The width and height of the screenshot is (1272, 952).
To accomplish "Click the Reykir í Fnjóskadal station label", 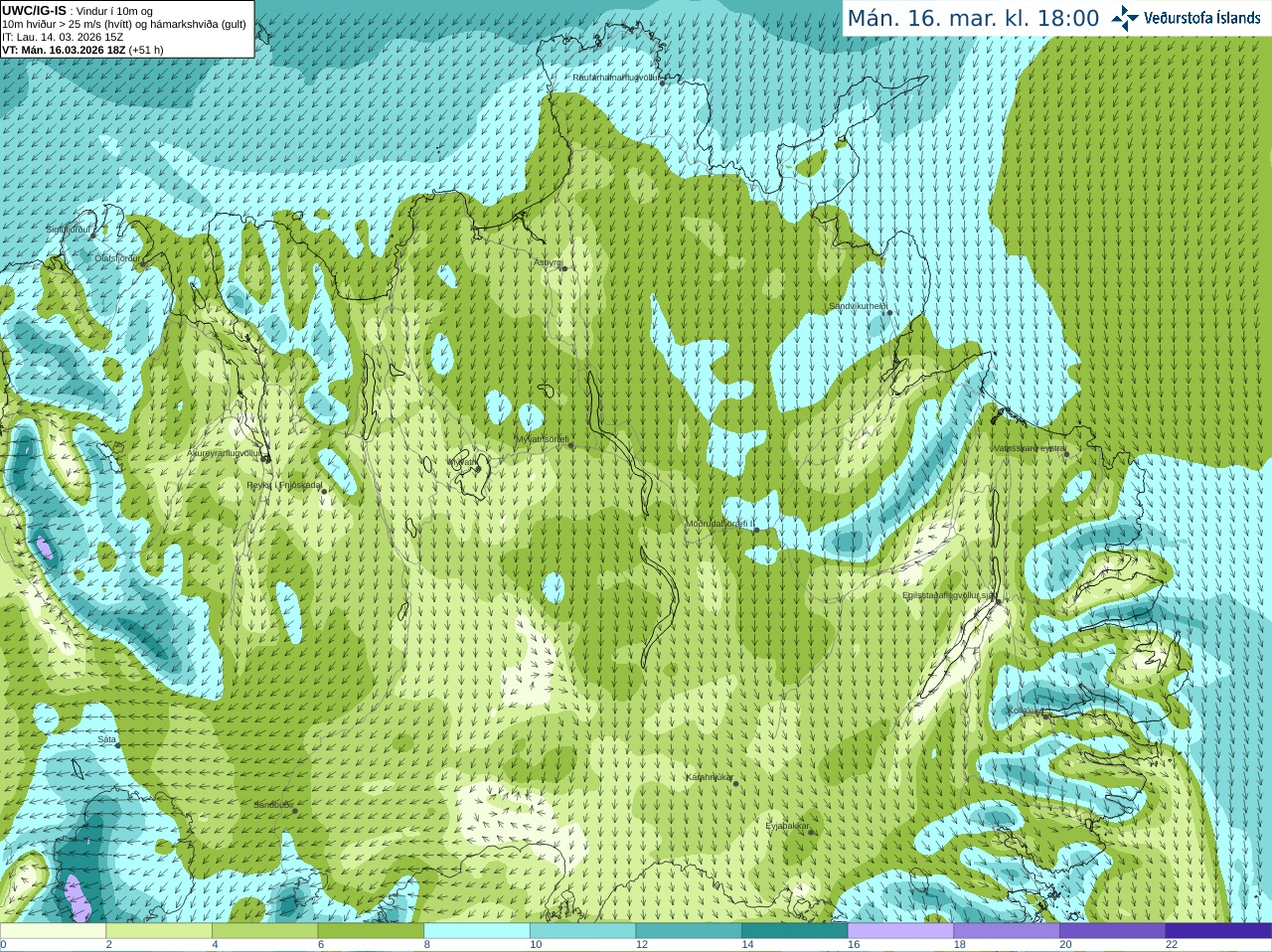I will (x=285, y=485).
